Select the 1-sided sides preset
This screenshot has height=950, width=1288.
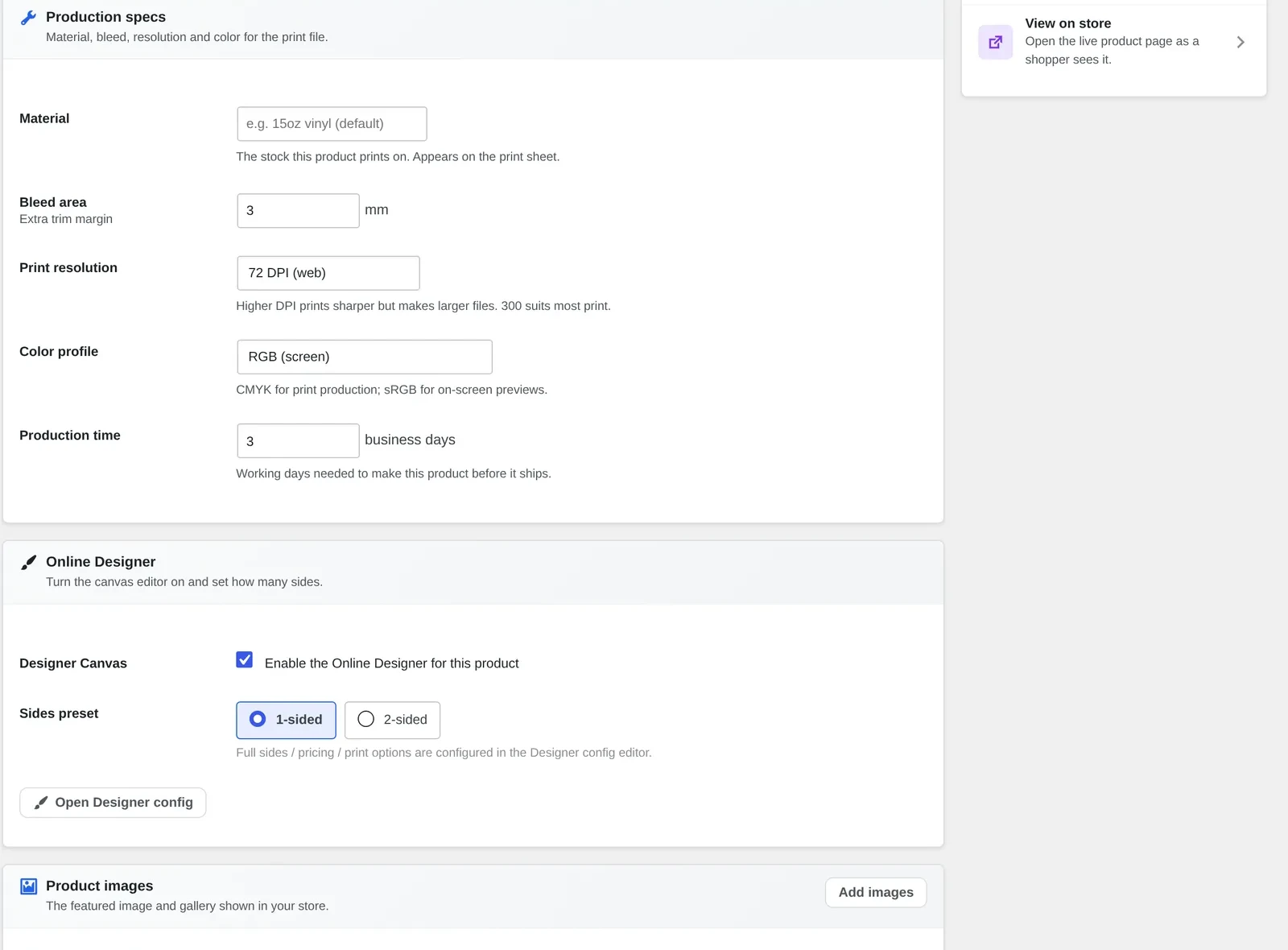click(x=286, y=720)
